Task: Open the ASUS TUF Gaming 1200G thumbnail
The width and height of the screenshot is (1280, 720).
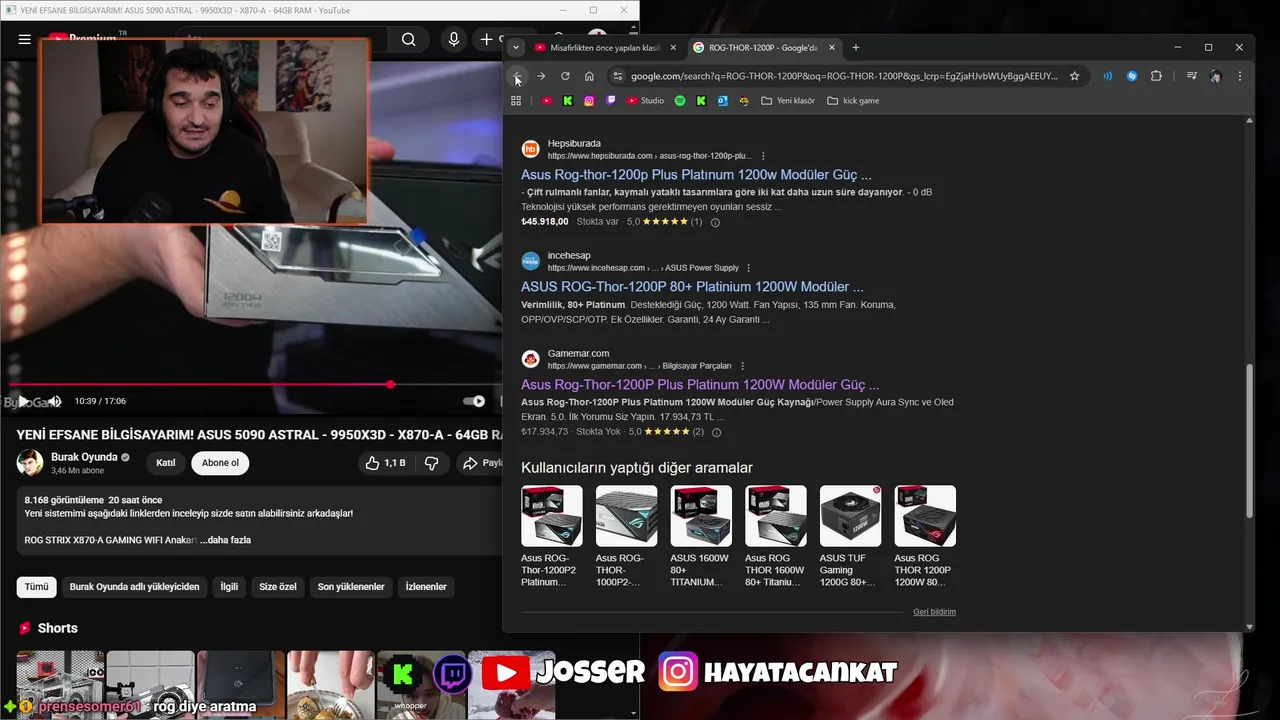Action: pyautogui.click(x=850, y=516)
